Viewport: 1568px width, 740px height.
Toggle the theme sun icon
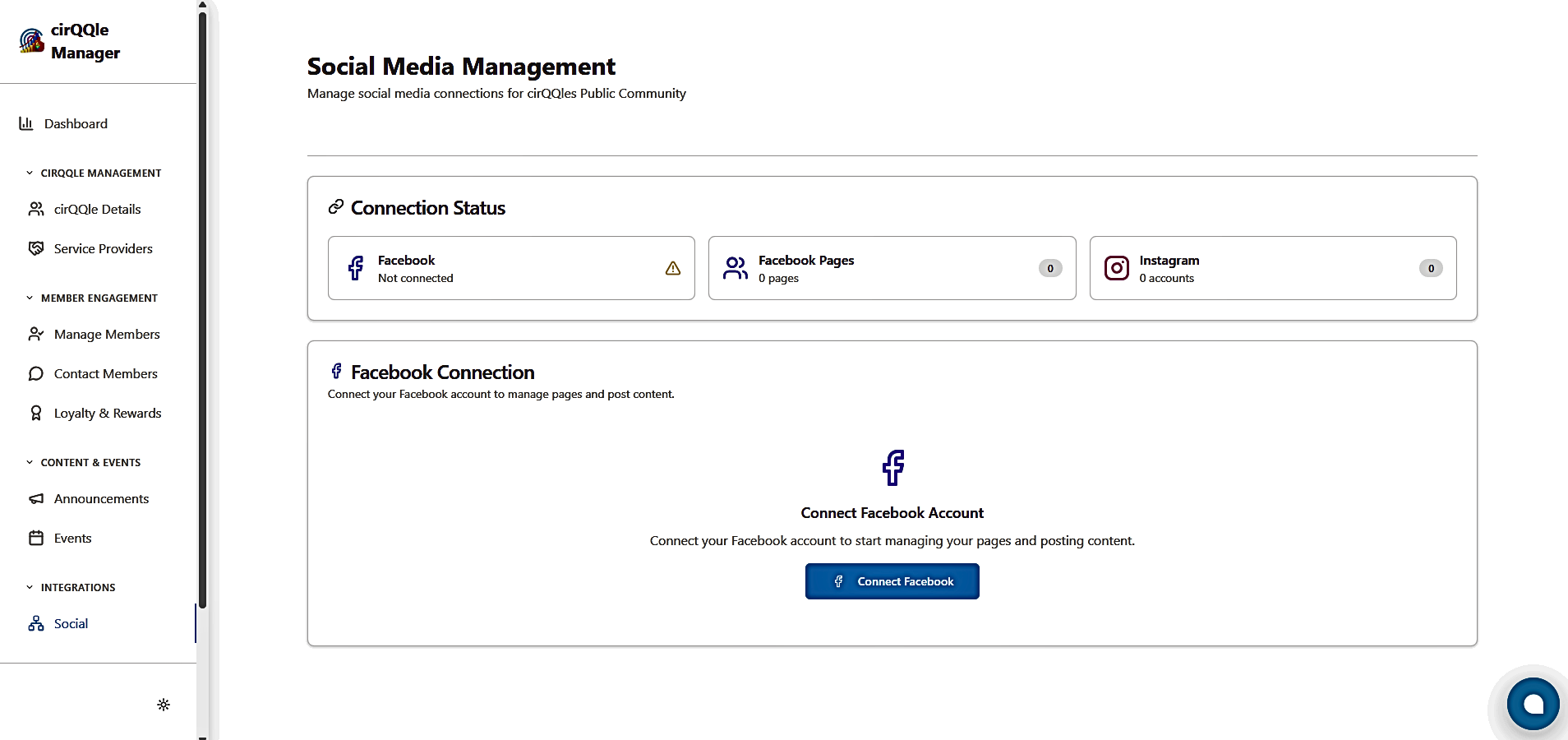coord(164,705)
